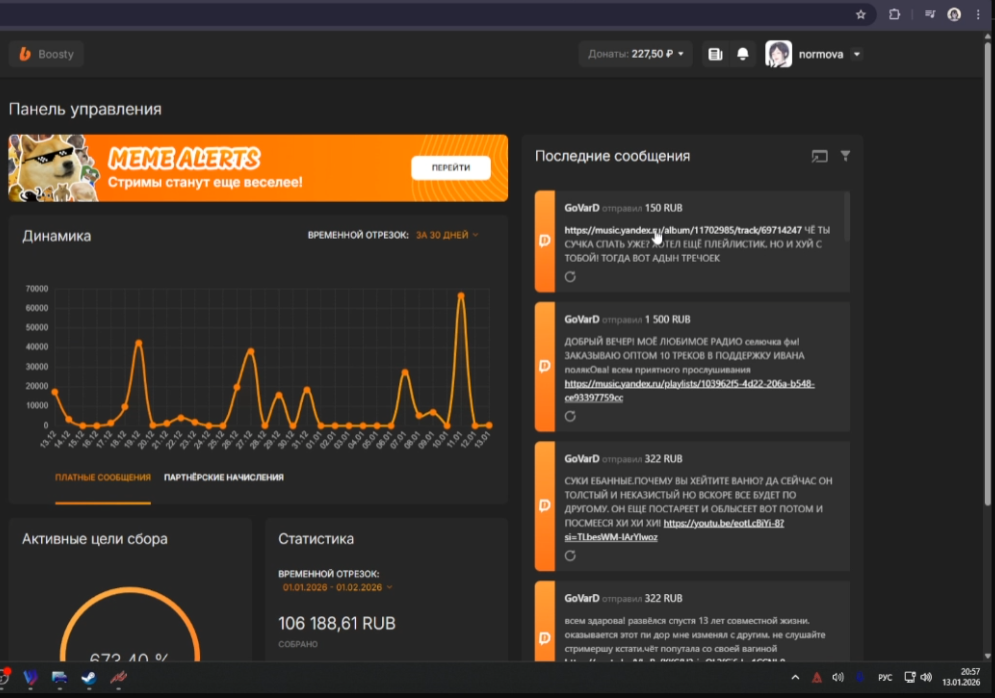
Task: Click the chart peak point at 11.01
Action: click(461, 296)
